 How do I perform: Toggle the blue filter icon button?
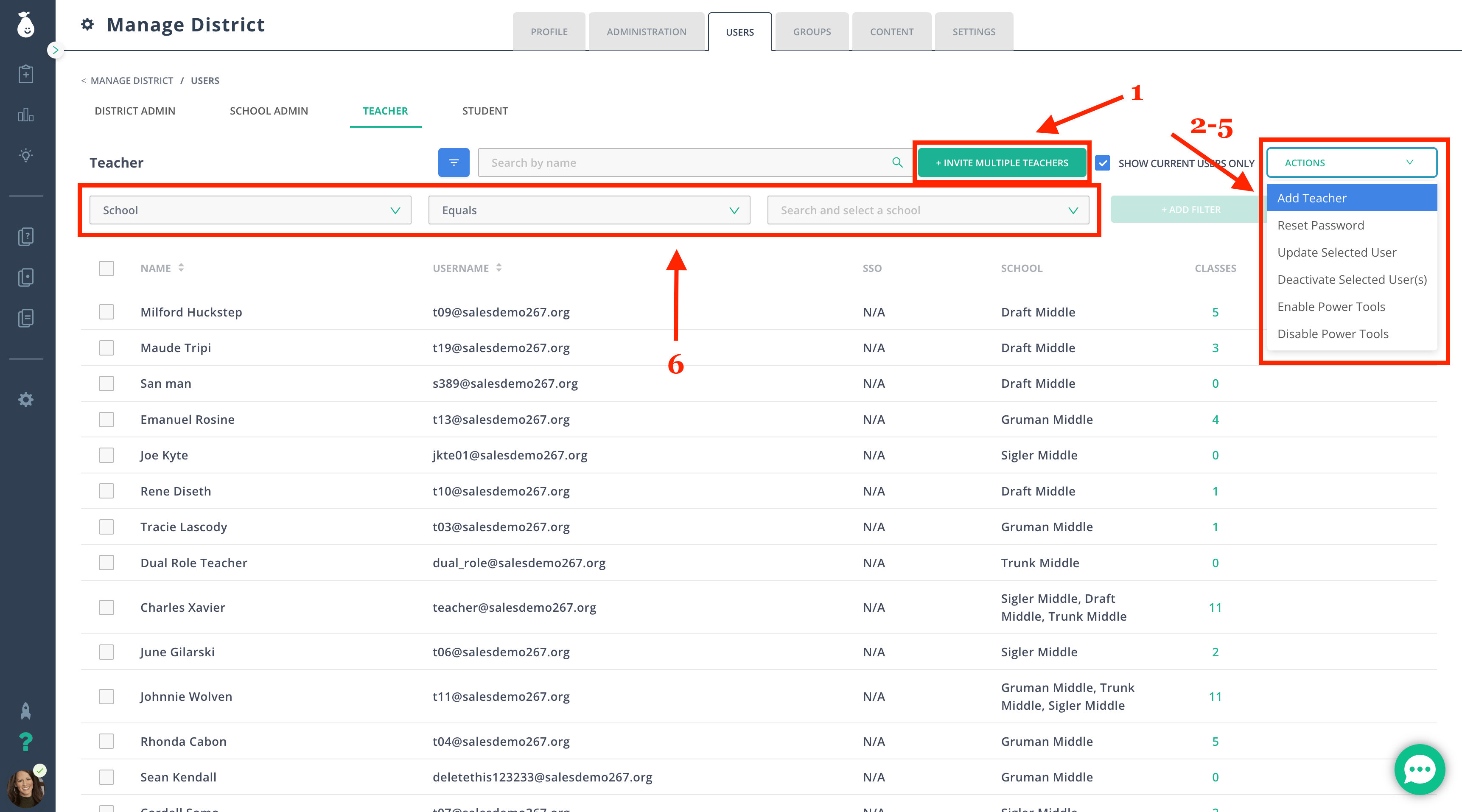[x=454, y=163]
